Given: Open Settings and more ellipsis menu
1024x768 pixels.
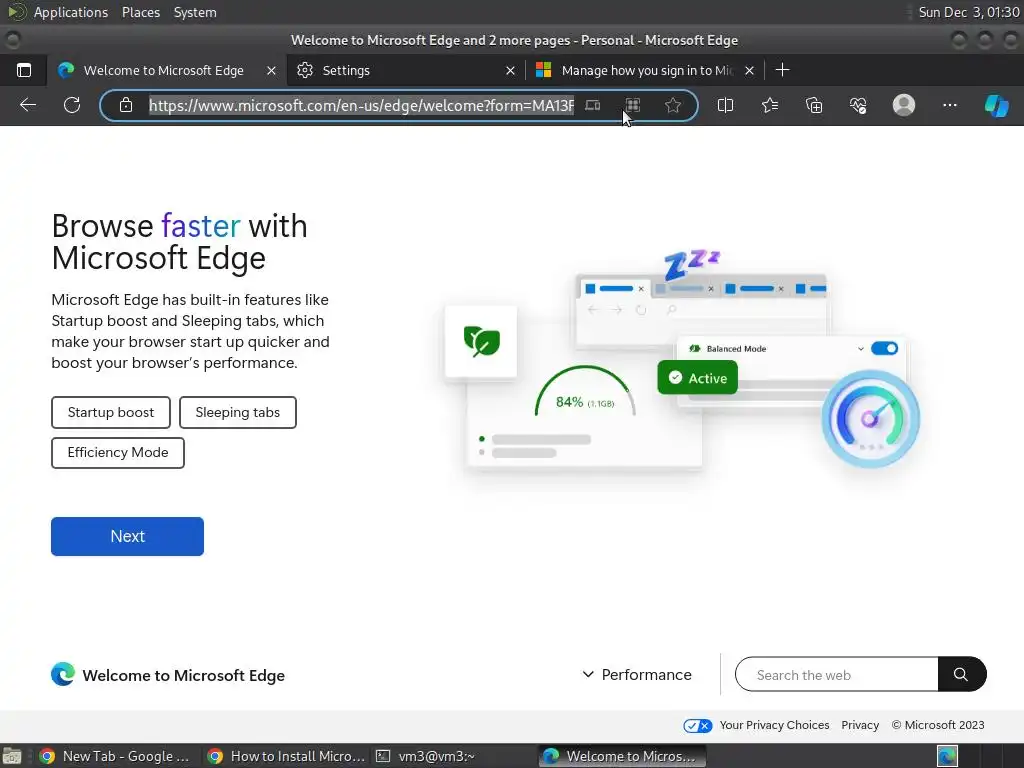Looking at the screenshot, I should (950, 105).
